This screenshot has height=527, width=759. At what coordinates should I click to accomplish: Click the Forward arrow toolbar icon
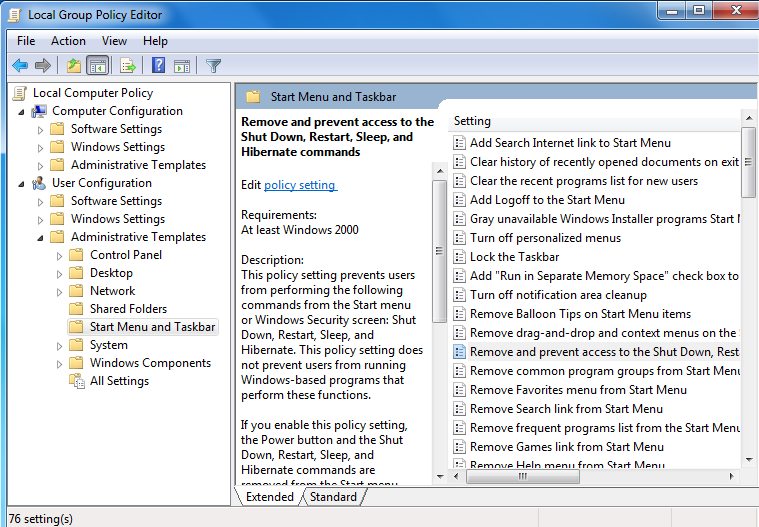[x=43, y=65]
